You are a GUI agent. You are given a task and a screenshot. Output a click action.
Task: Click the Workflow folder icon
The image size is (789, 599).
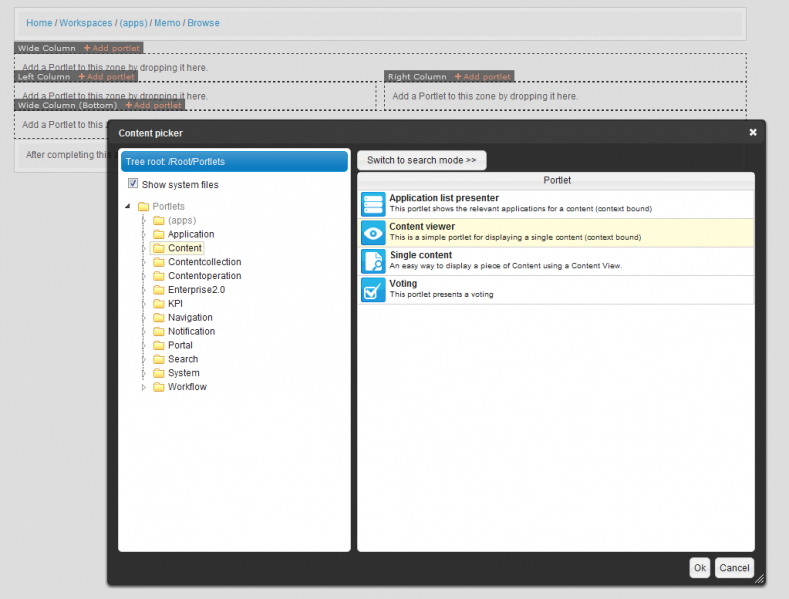pos(159,387)
